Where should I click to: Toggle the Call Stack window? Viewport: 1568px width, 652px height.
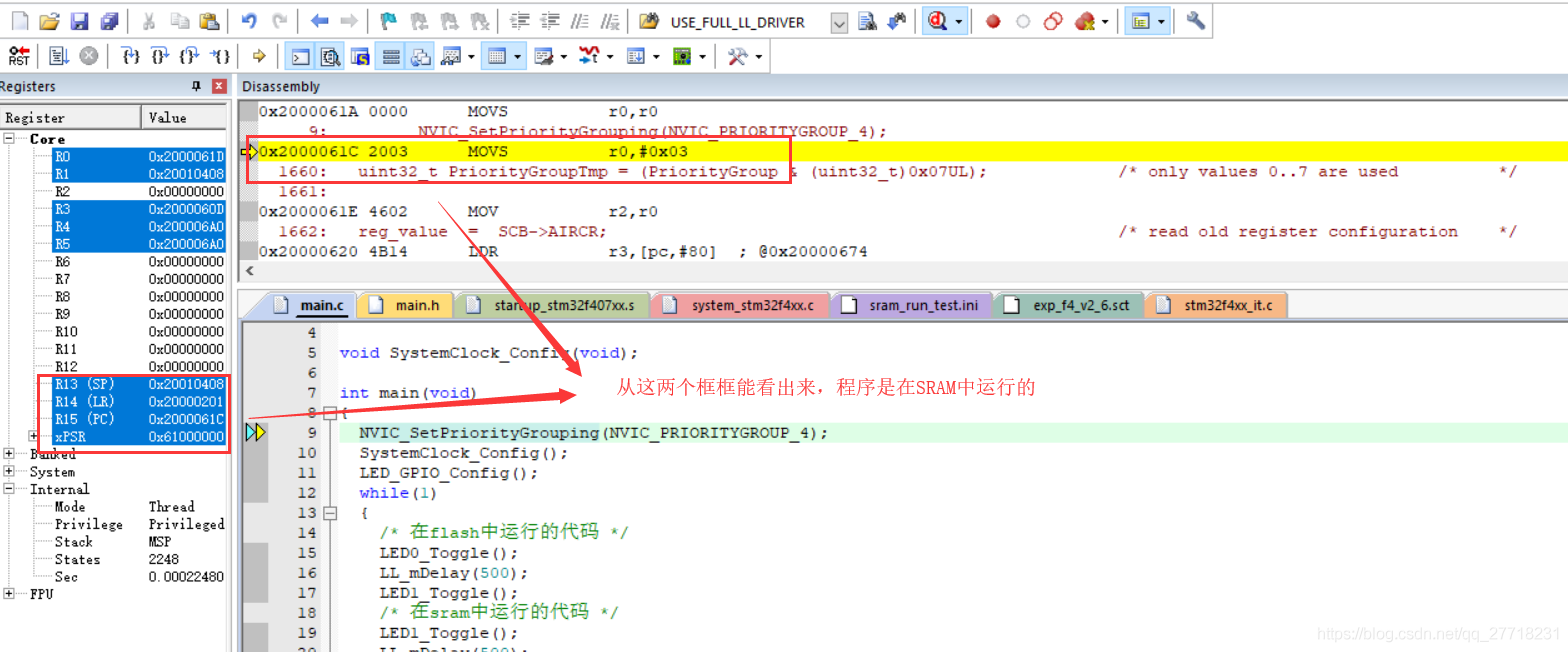pyautogui.click(x=420, y=56)
